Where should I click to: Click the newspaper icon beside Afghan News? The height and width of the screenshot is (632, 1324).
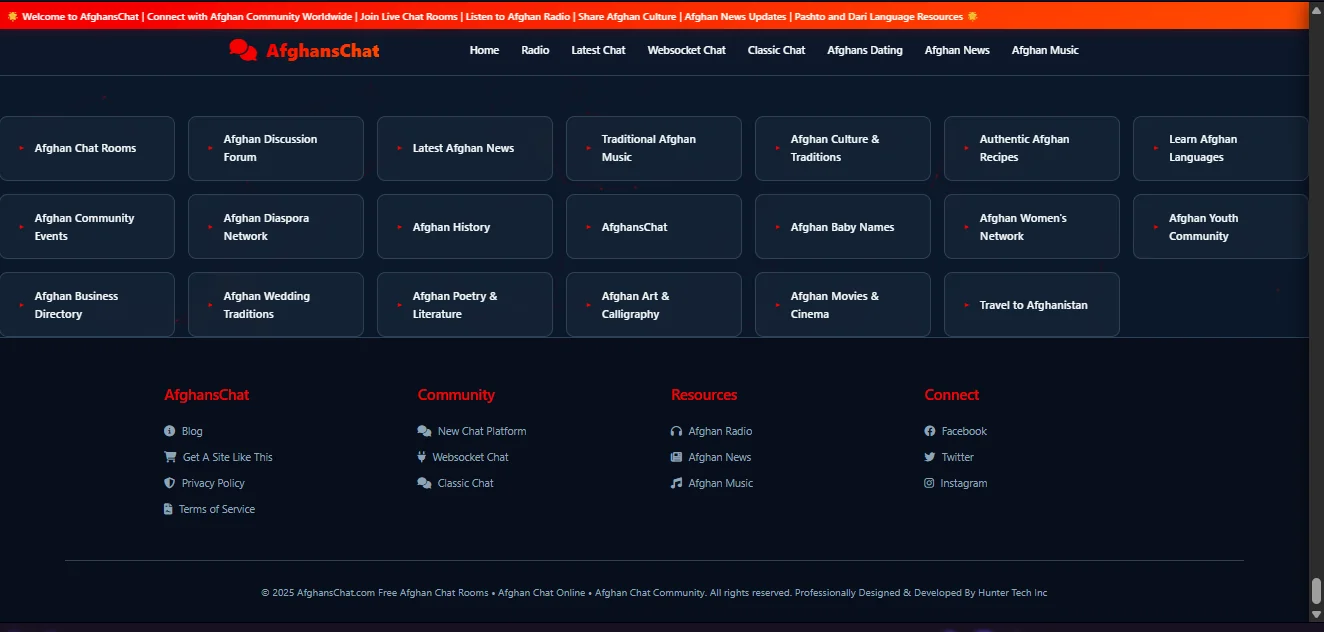tap(676, 457)
